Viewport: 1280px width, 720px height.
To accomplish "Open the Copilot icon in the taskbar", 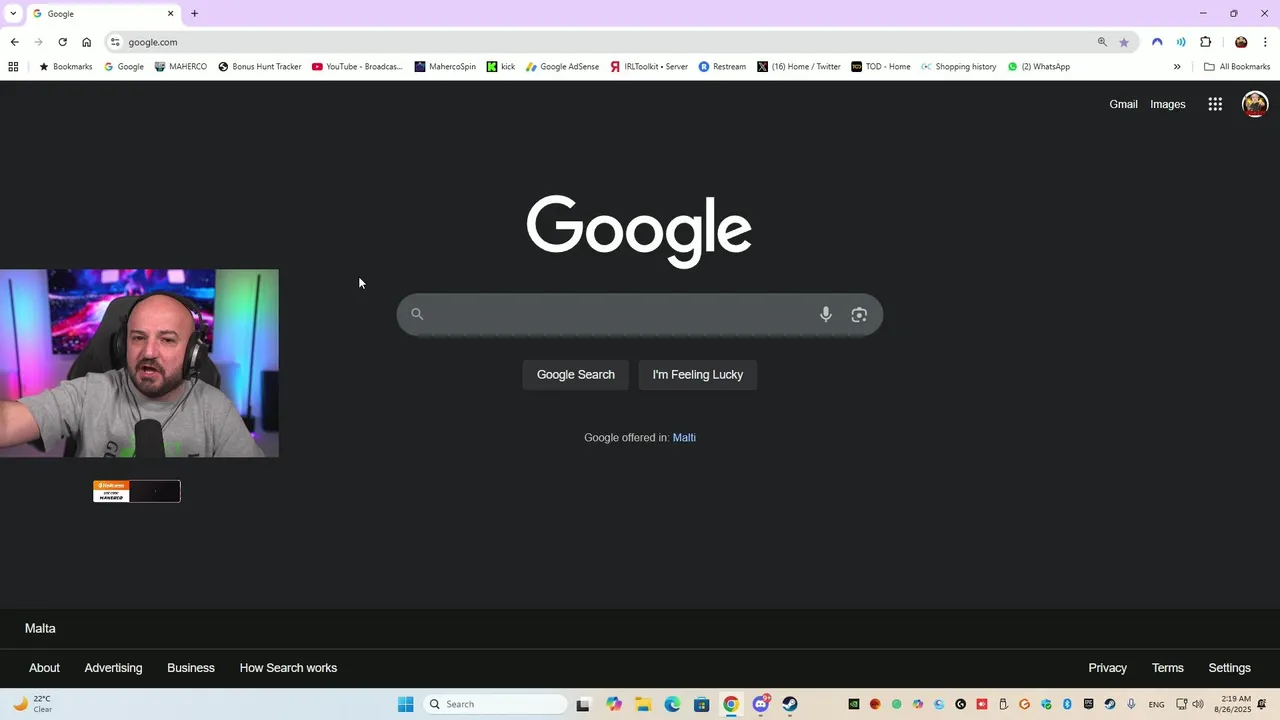I will pos(614,704).
